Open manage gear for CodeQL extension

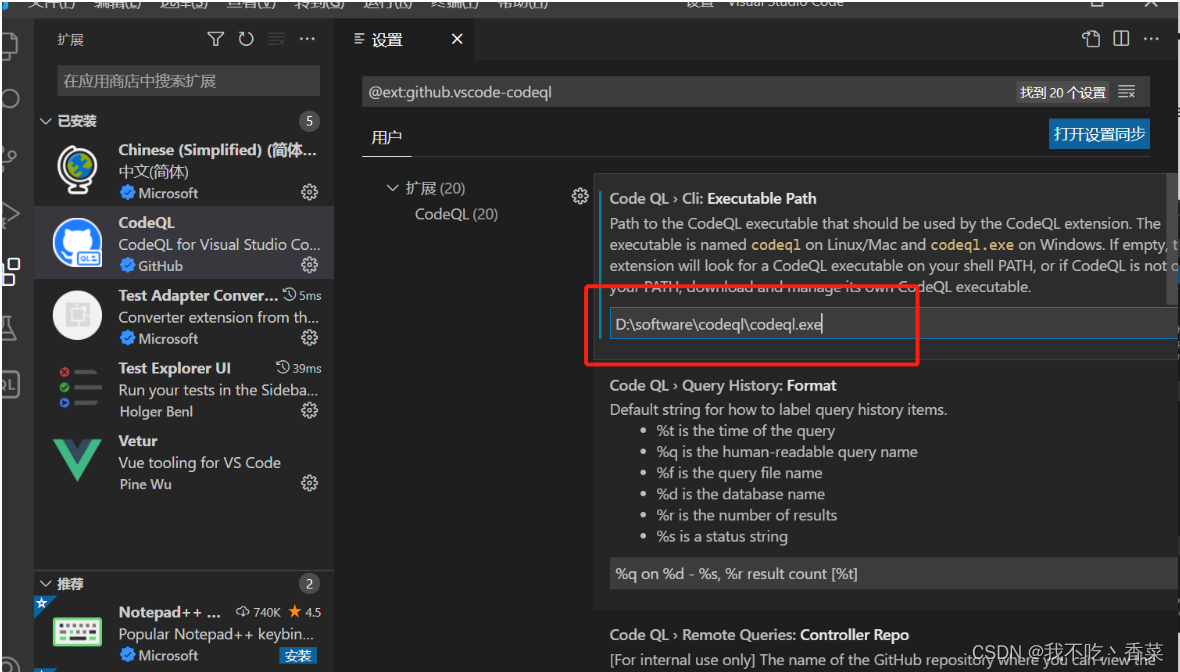(309, 265)
